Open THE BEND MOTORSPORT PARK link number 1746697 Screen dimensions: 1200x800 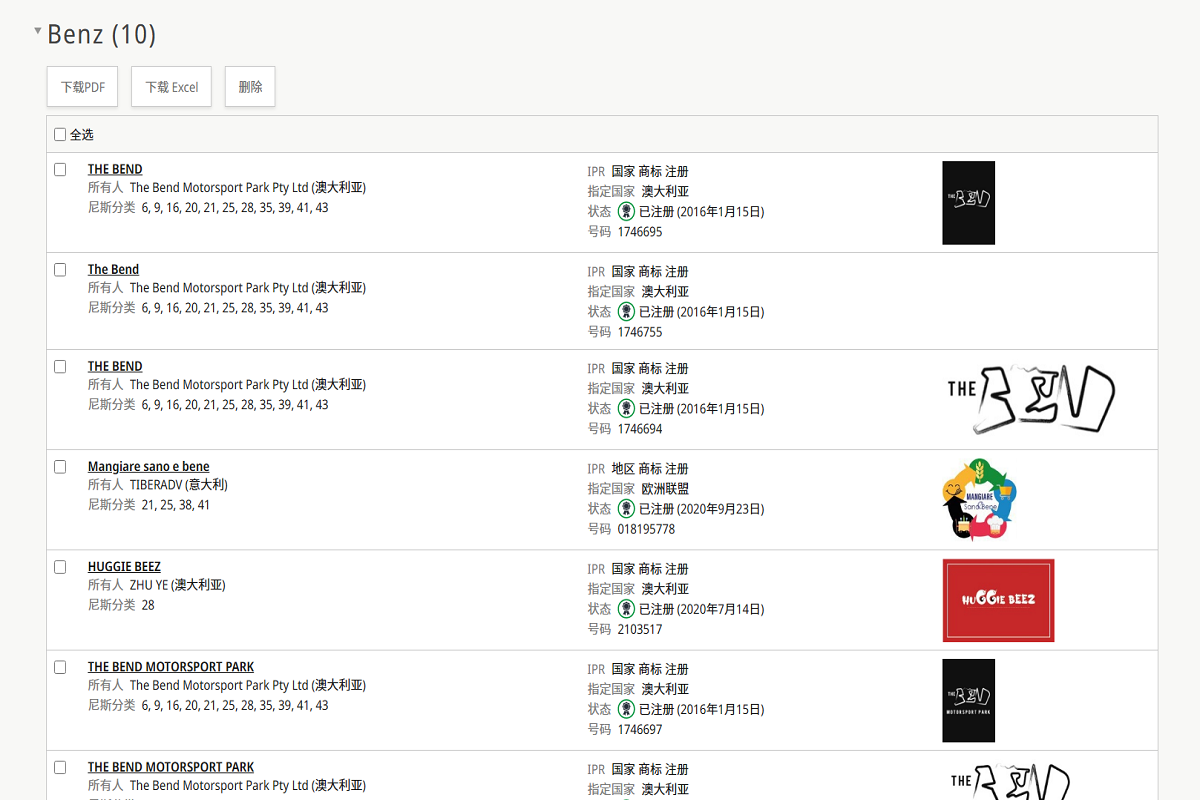[x=171, y=666]
